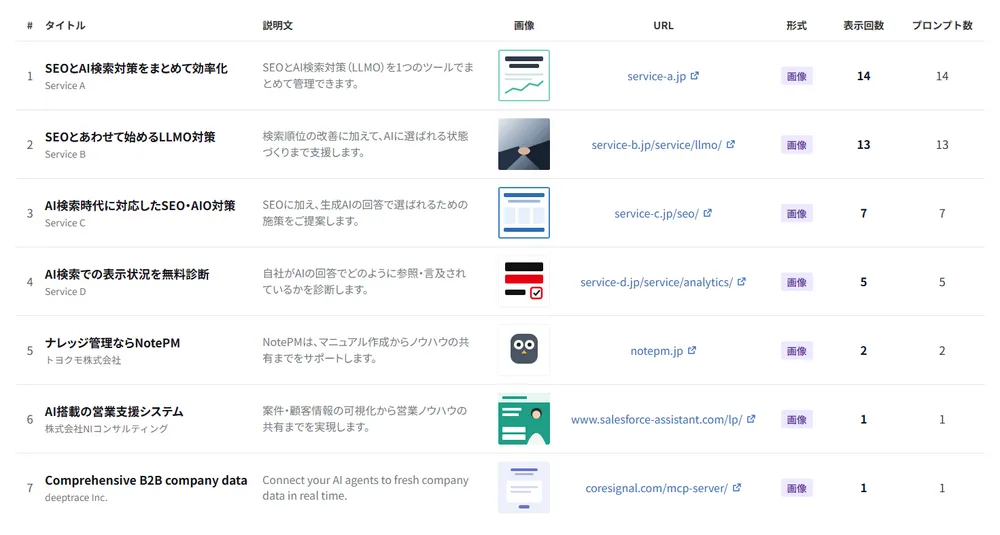1000x535 pixels.
Task: Click the Service A subtitle text
Action: click(x=65, y=85)
